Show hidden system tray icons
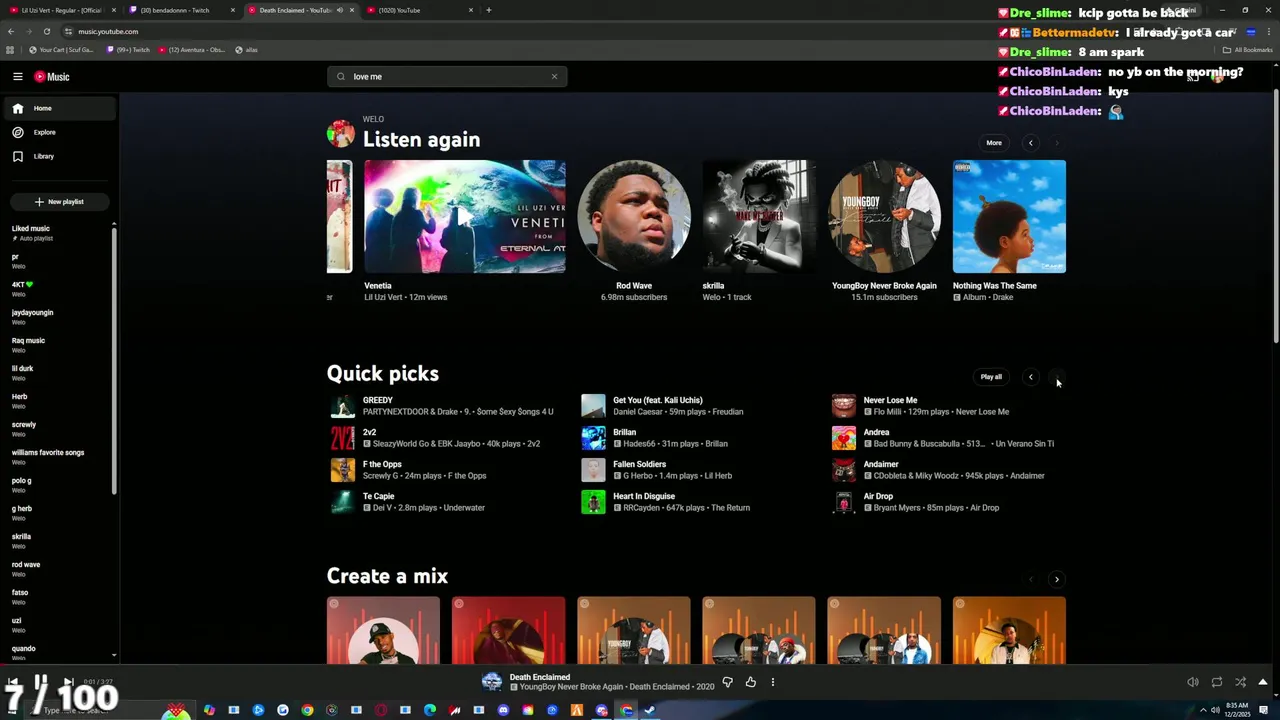The image size is (1280, 720). click(x=1203, y=710)
